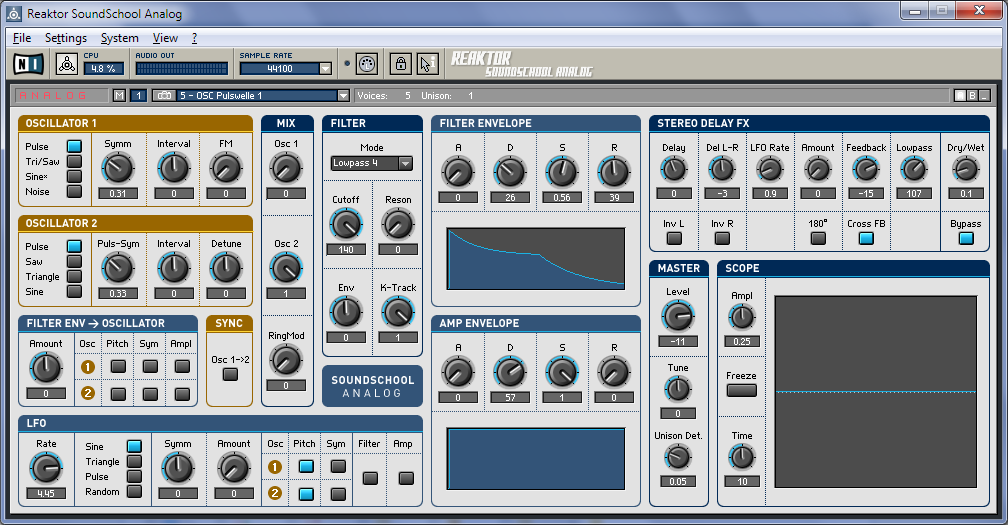Click the Native Instruments NI logo
This screenshot has height=525, width=1008.
(x=29, y=64)
